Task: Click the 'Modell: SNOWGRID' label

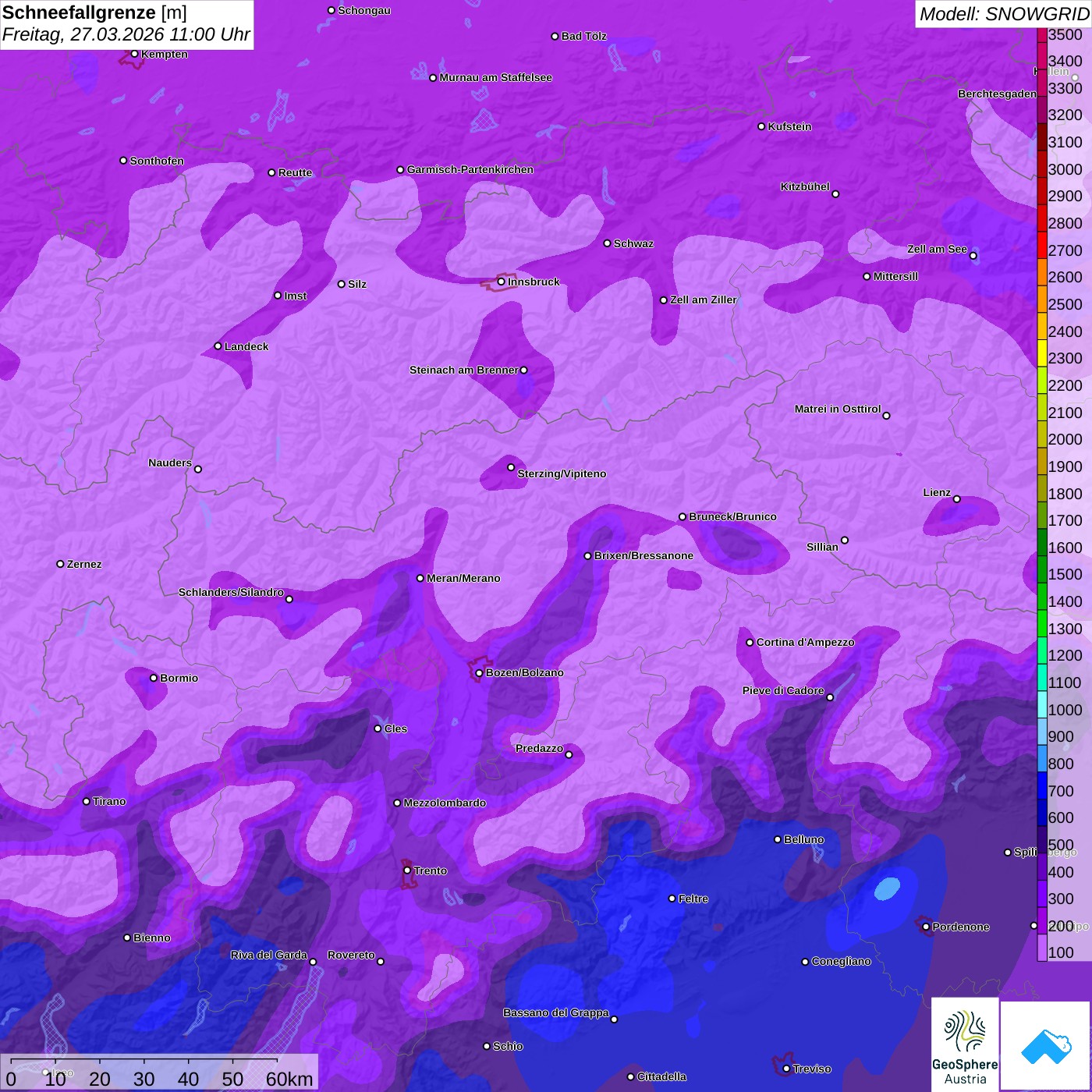Action: (x=1004, y=14)
